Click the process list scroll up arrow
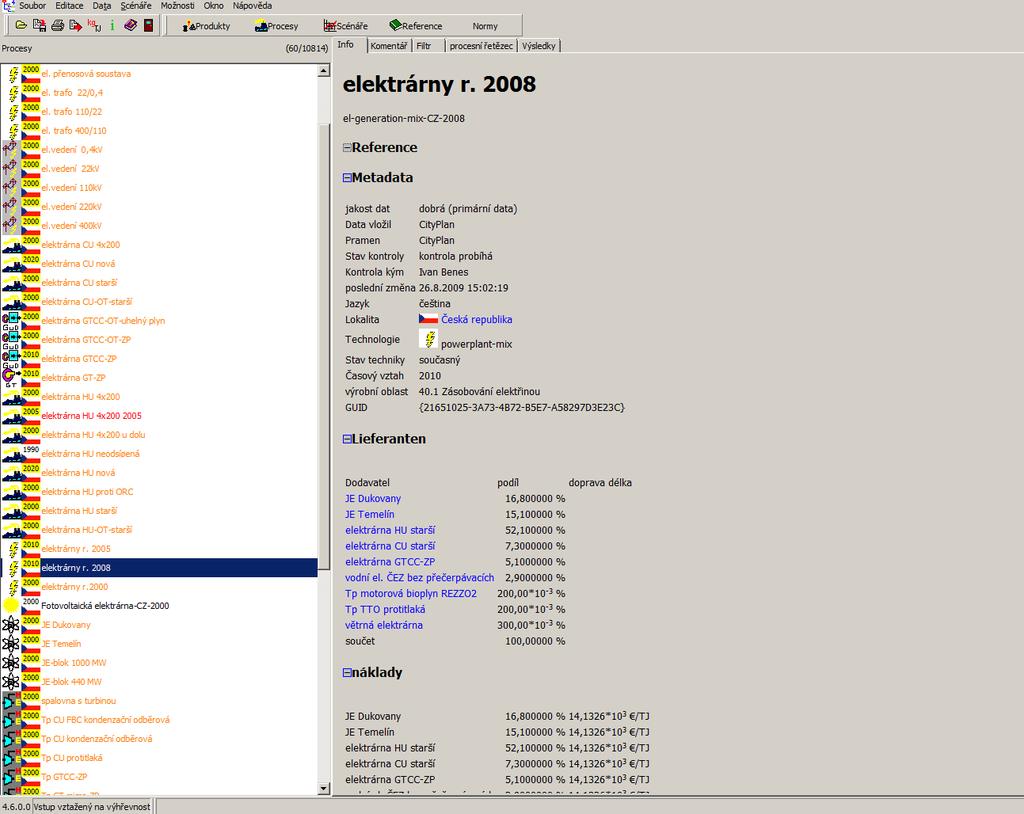 [323, 71]
